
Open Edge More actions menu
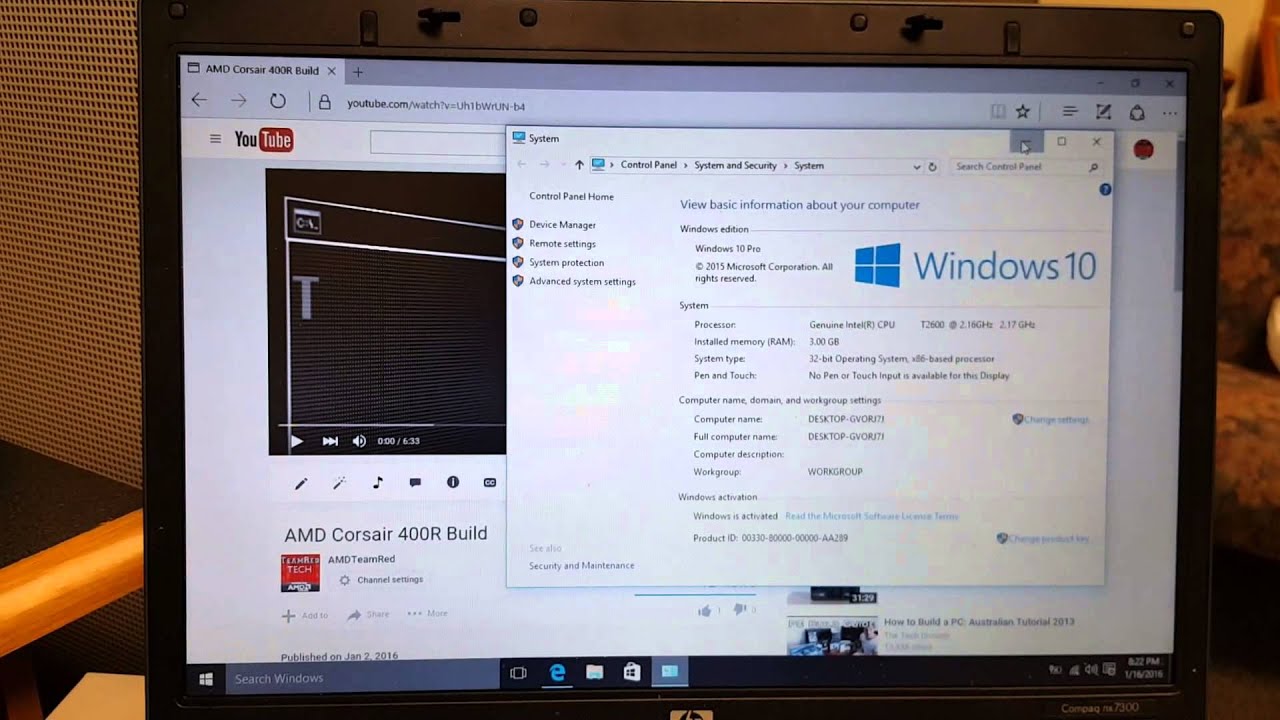[1169, 114]
